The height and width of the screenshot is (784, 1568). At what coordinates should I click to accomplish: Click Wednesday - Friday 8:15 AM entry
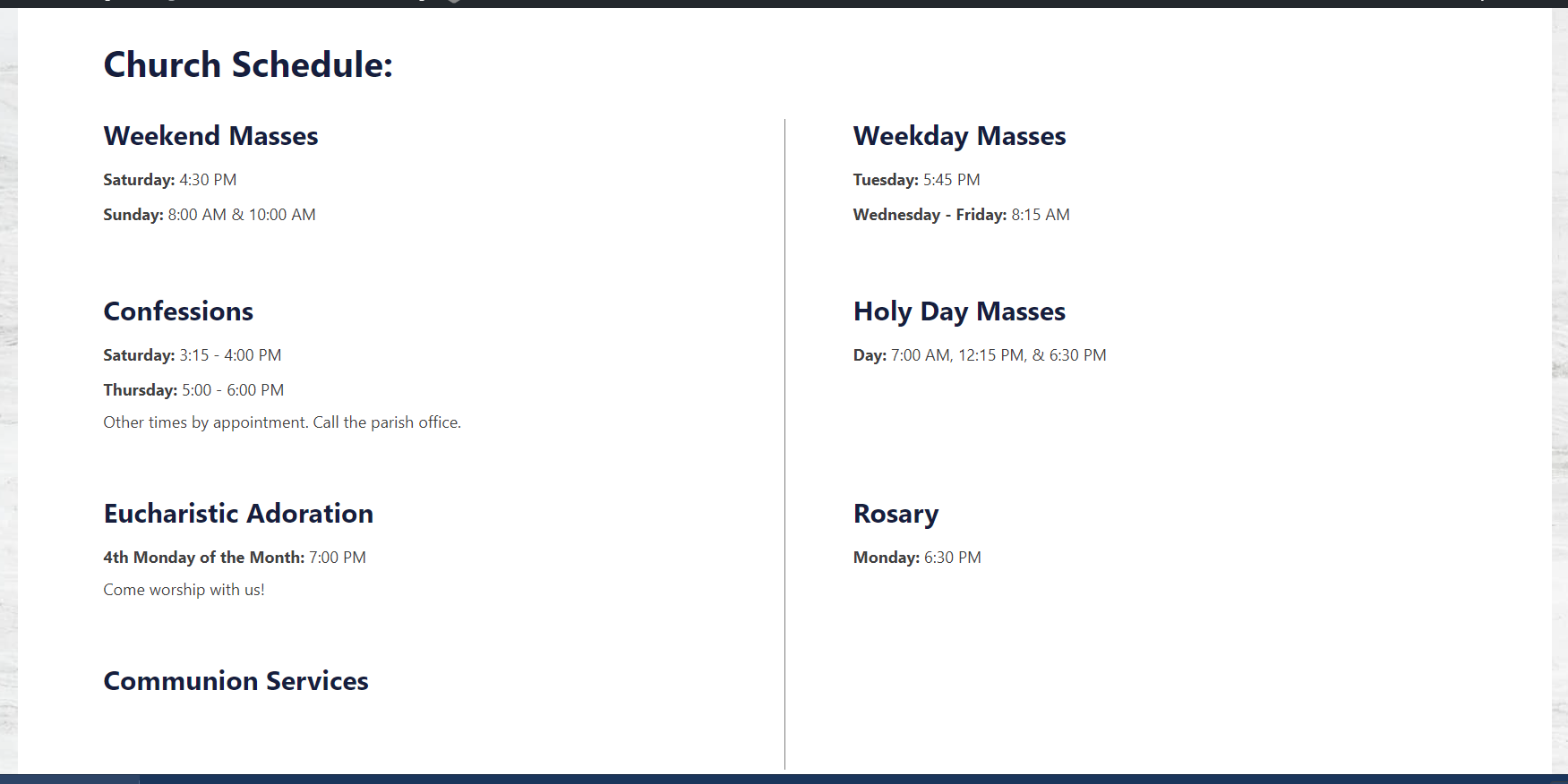961,215
